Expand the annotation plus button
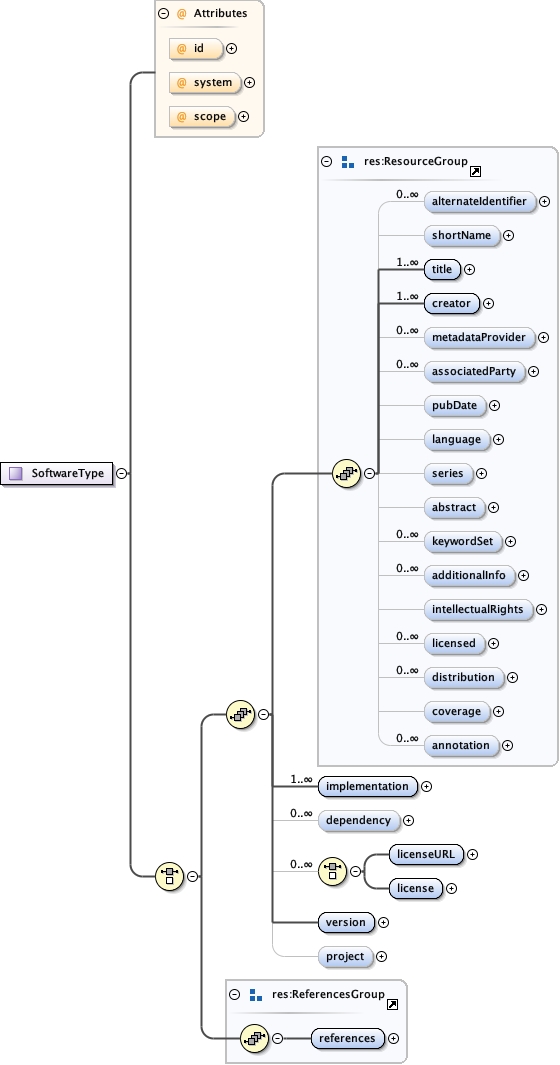 508,745
